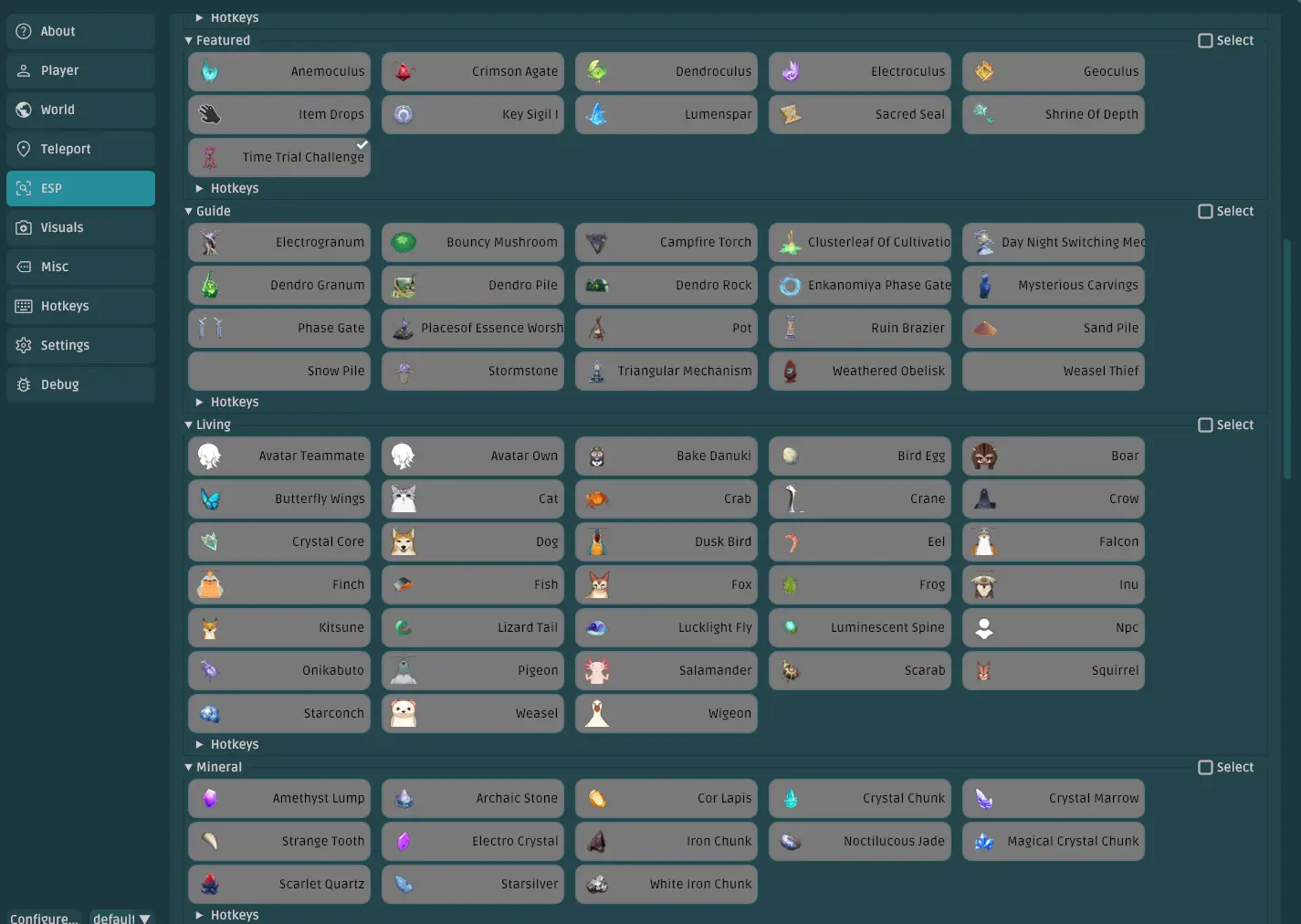This screenshot has height=924, width=1301.
Task: Toggle the Electrogranum filter
Action: click(x=279, y=242)
